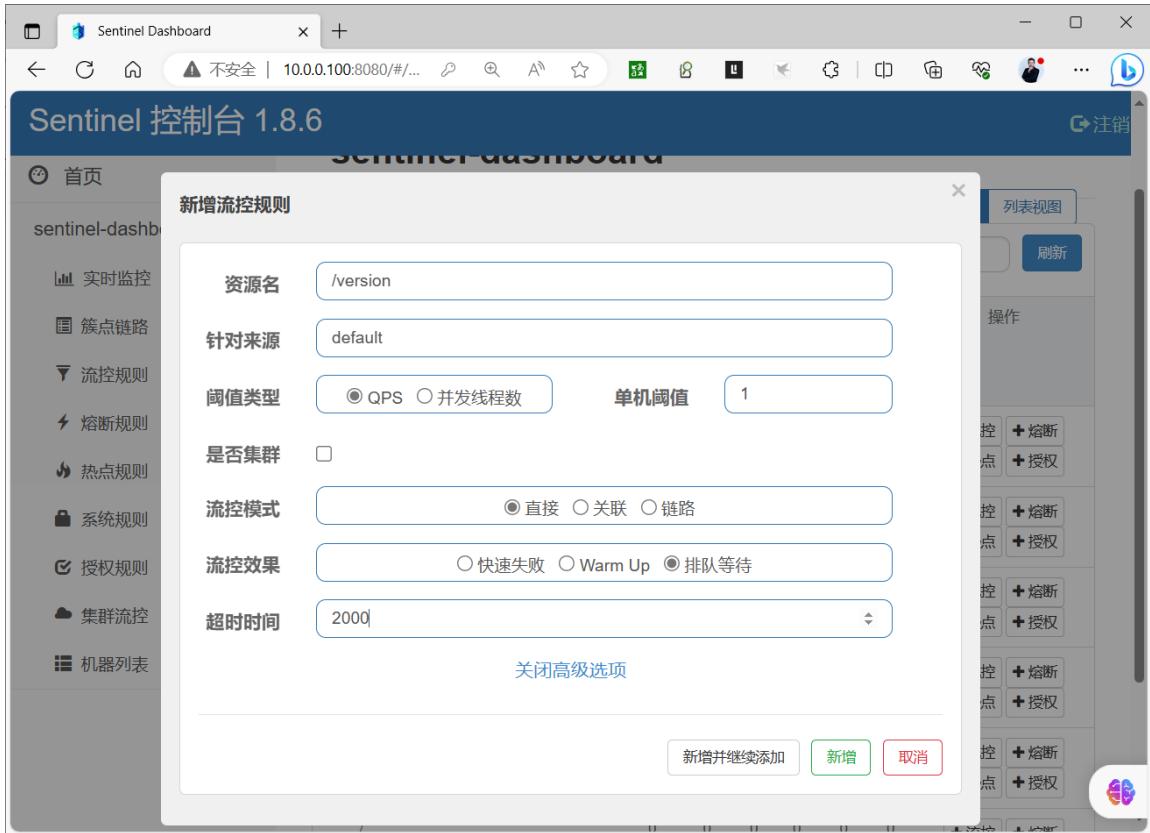Open 簇点链路 sidebar item
The width and height of the screenshot is (1150, 833).
click(x=103, y=326)
